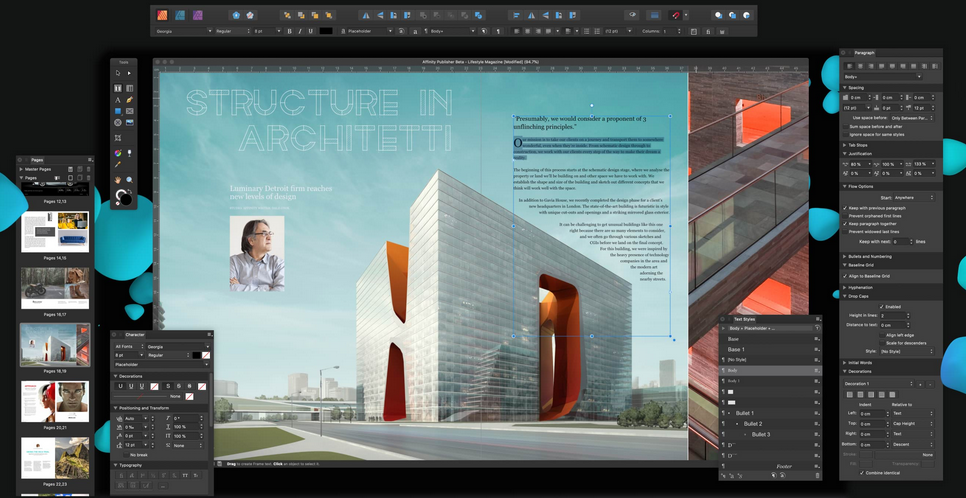The image size is (966, 498).
Task: Select the Color Picker eyedropper tool
Action: tap(118, 165)
